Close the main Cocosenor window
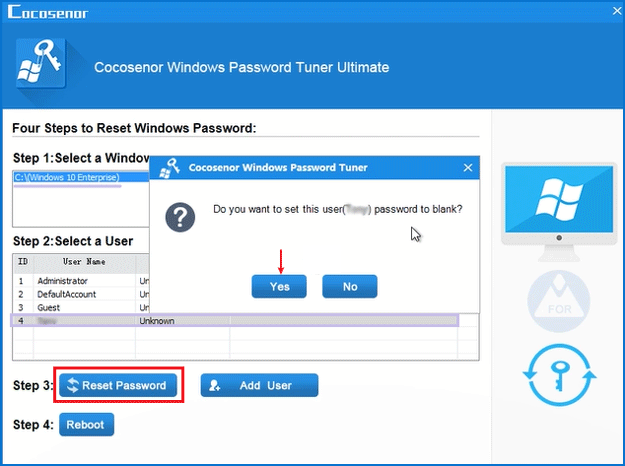This screenshot has height=466, width=625. (617, 11)
